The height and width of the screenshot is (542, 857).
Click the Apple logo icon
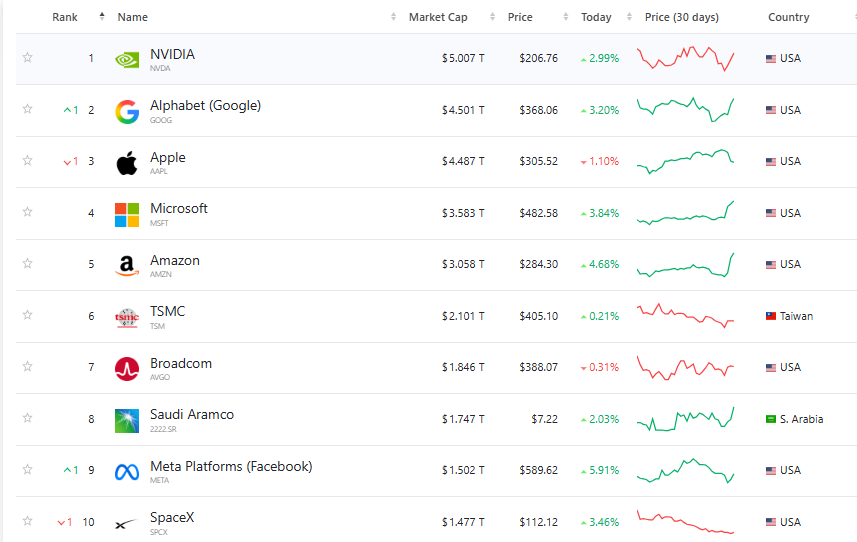127,163
